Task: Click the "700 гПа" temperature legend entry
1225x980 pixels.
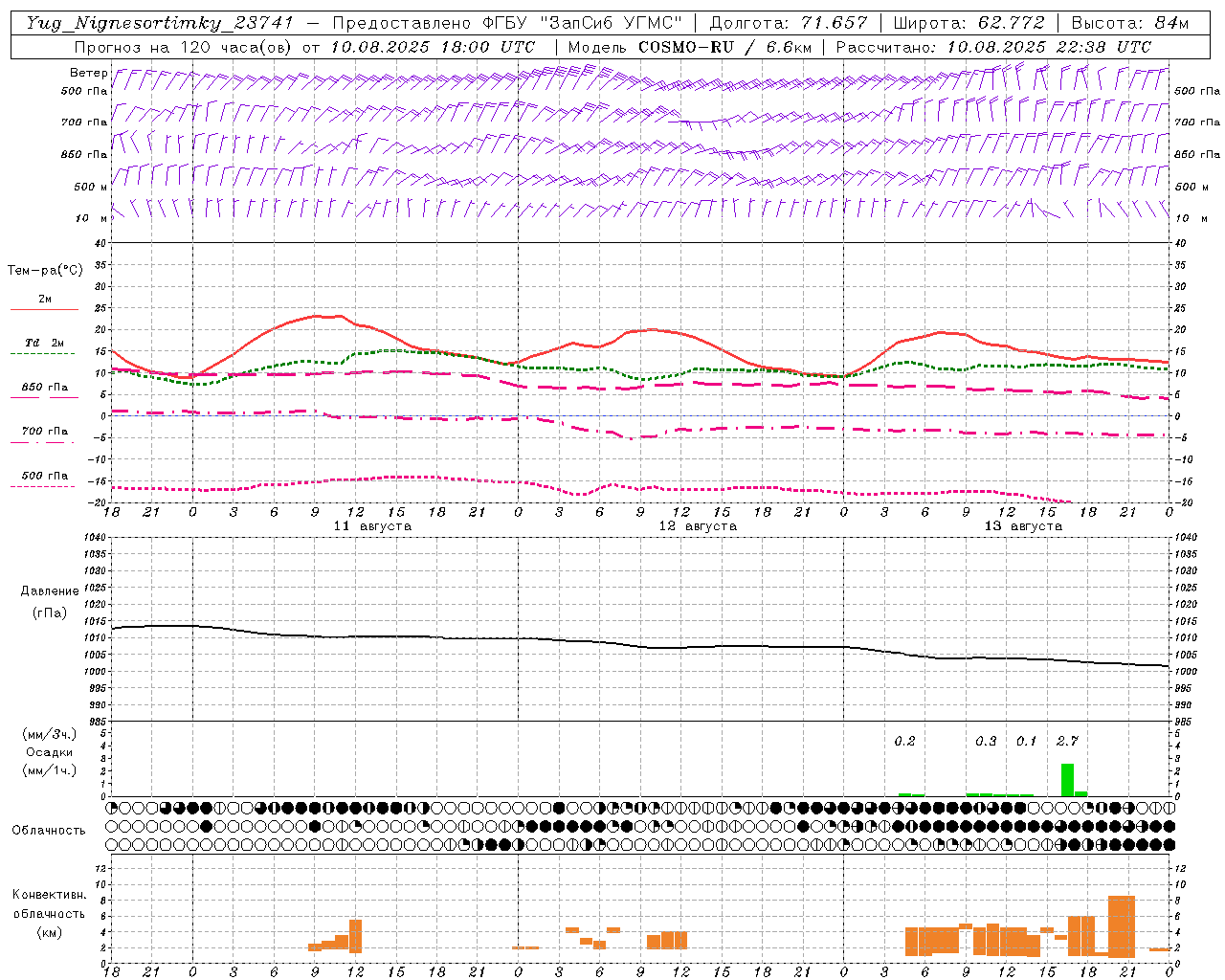Action: click(44, 432)
